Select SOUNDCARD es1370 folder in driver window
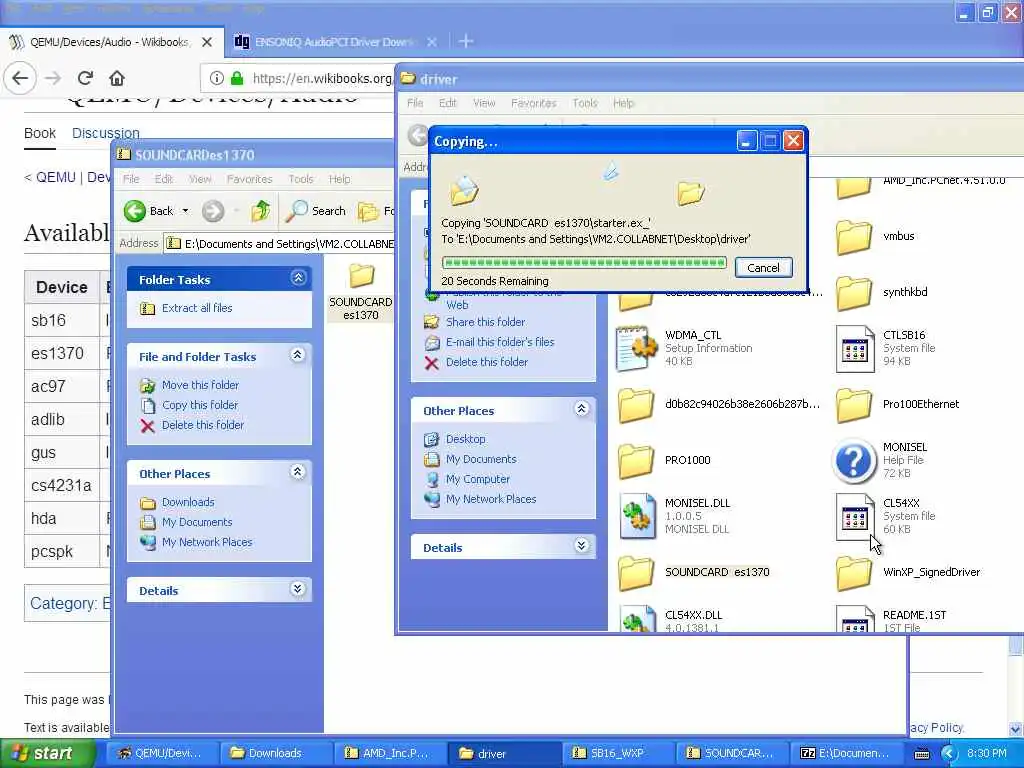 point(693,572)
